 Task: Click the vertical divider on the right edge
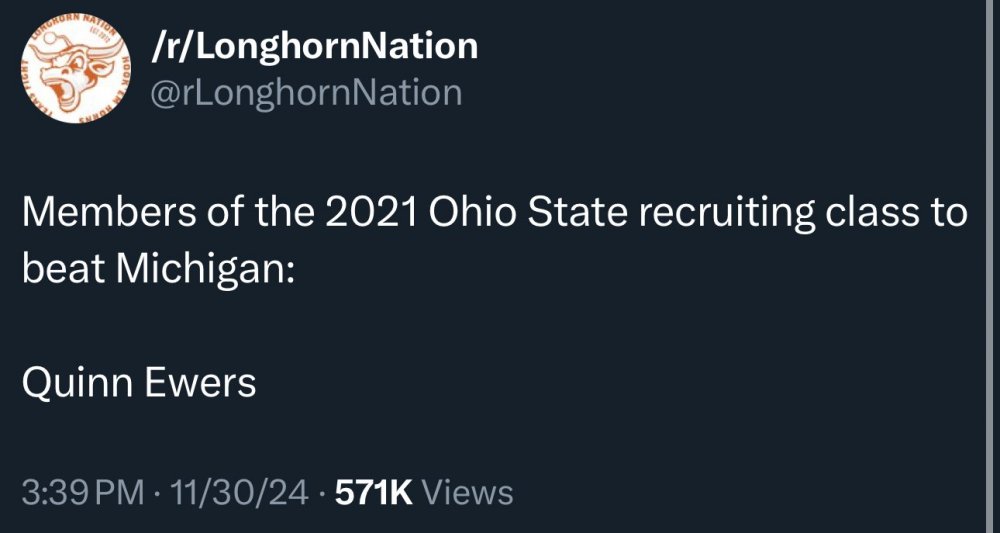(991, 266)
